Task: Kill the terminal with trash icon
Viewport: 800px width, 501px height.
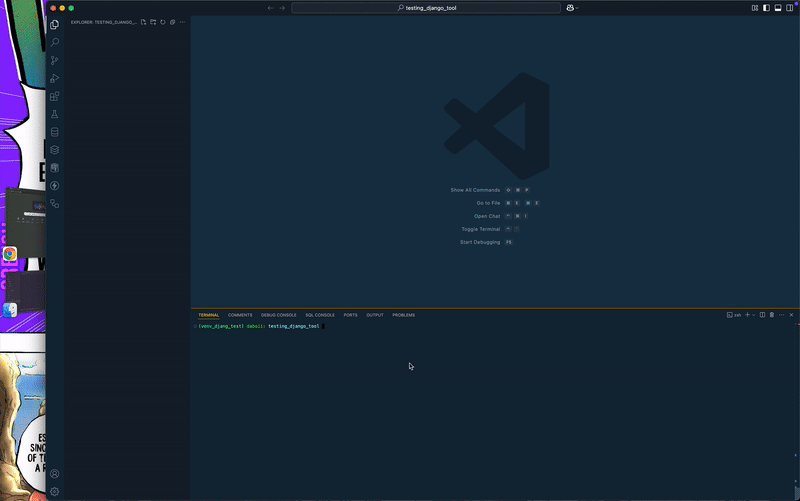Action: click(772, 315)
